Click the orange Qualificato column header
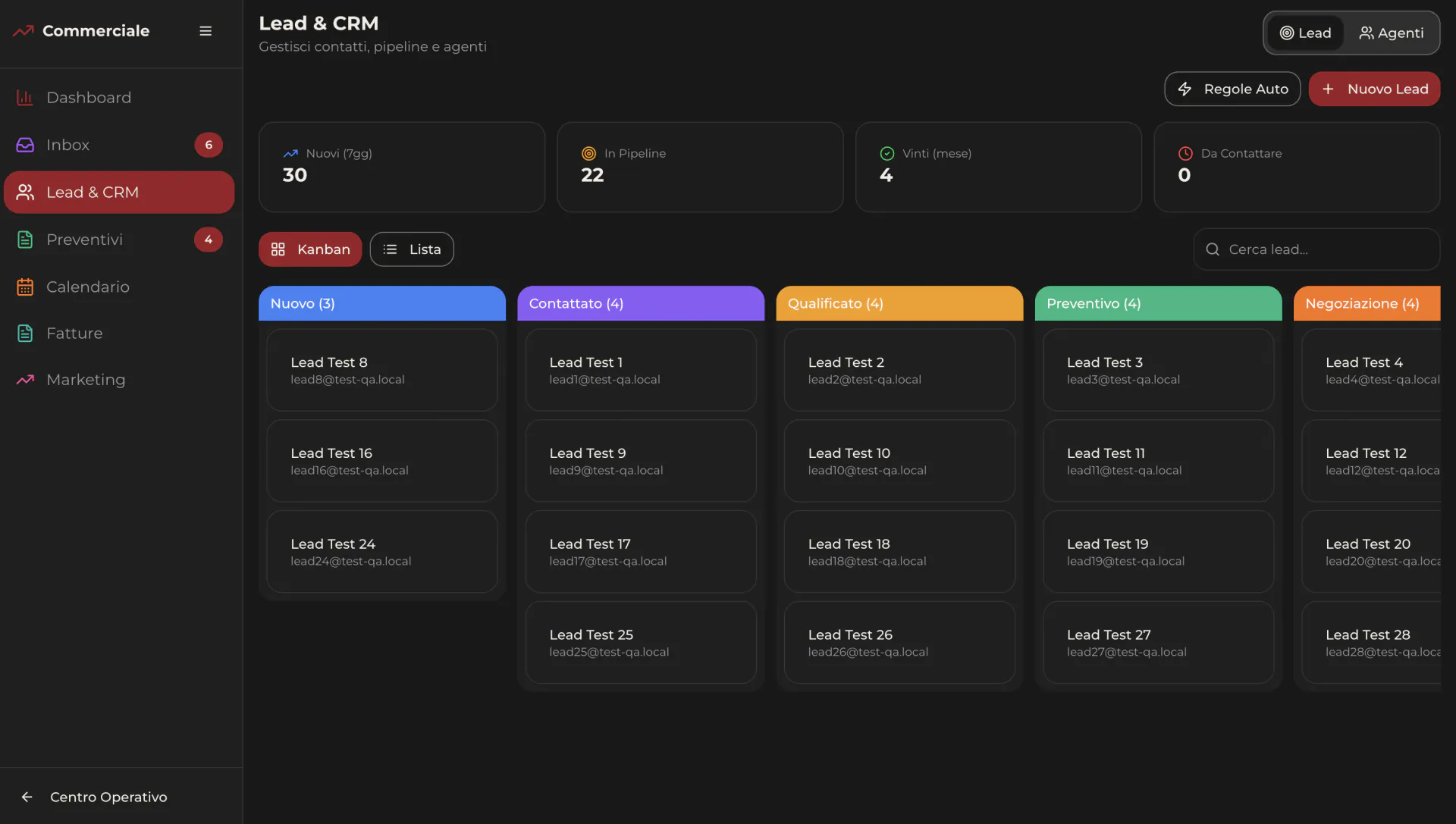This screenshot has width=1456, height=824. pos(899,303)
